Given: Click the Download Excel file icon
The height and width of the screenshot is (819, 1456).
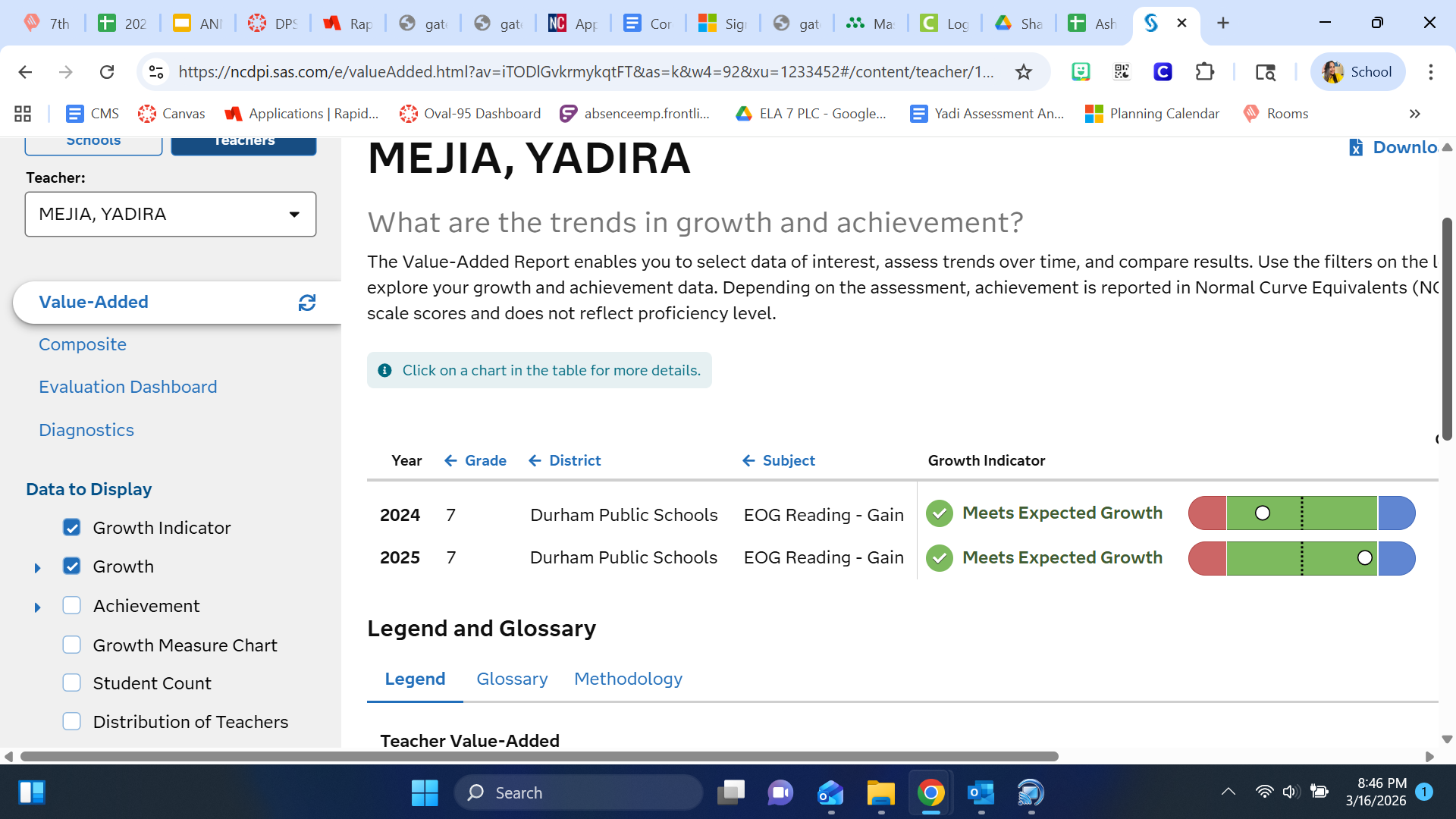Looking at the screenshot, I should point(1356,147).
